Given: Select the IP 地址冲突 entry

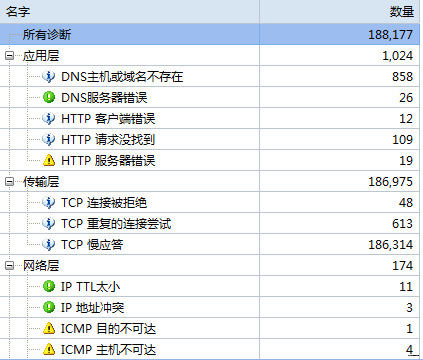Looking at the screenshot, I should click(x=92, y=308).
